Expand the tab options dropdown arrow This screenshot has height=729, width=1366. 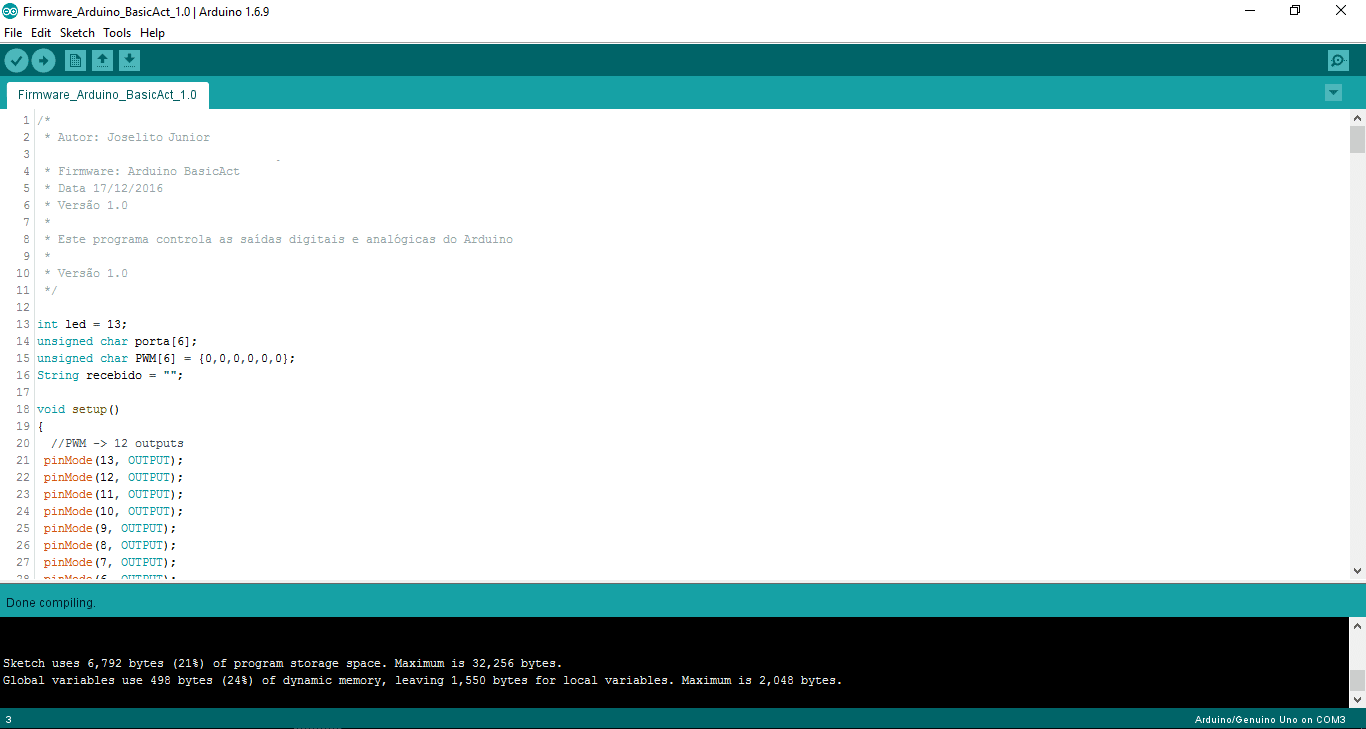pyautogui.click(x=1333, y=93)
